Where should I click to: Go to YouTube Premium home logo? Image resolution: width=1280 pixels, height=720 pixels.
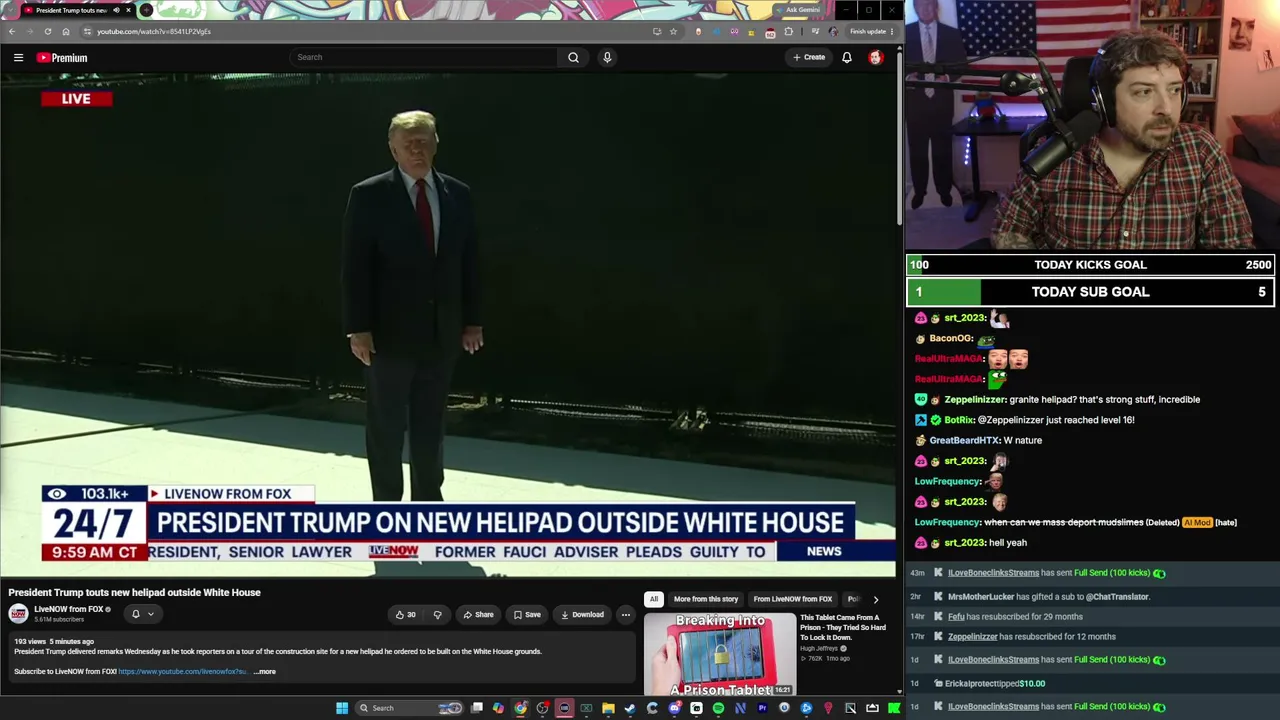(63, 58)
